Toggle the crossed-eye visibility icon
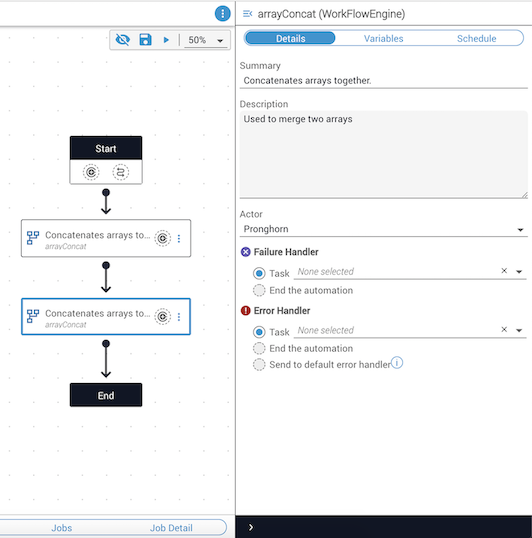 click(x=122, y=40)
